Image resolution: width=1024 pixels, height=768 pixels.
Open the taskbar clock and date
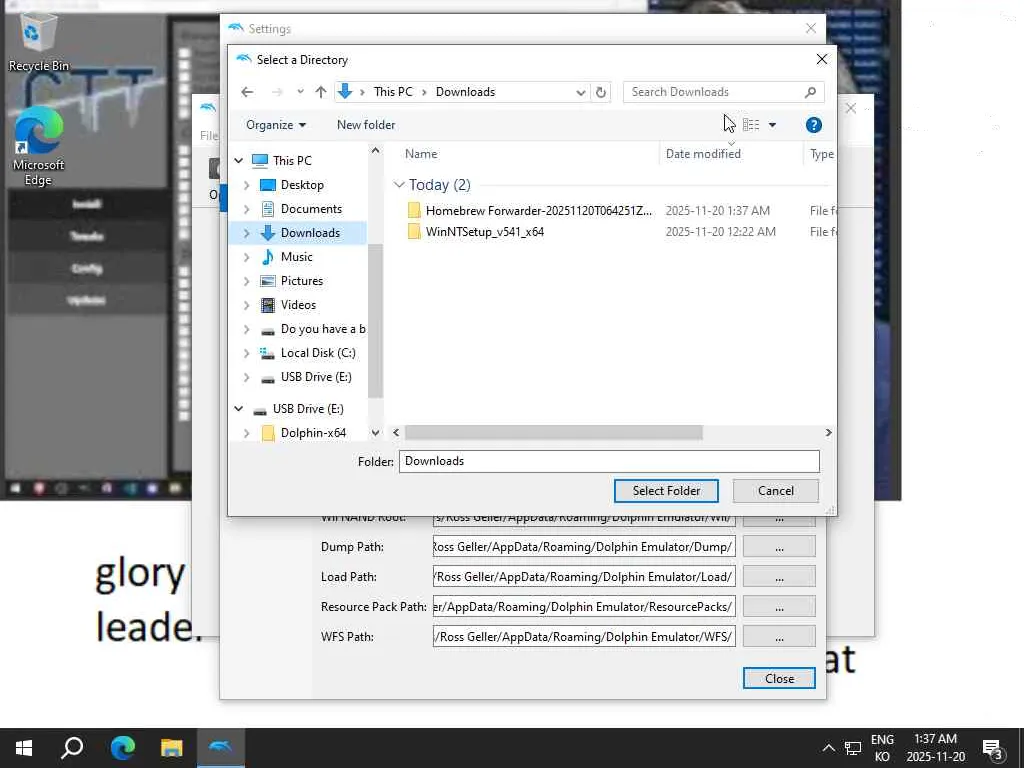[935, 748]
